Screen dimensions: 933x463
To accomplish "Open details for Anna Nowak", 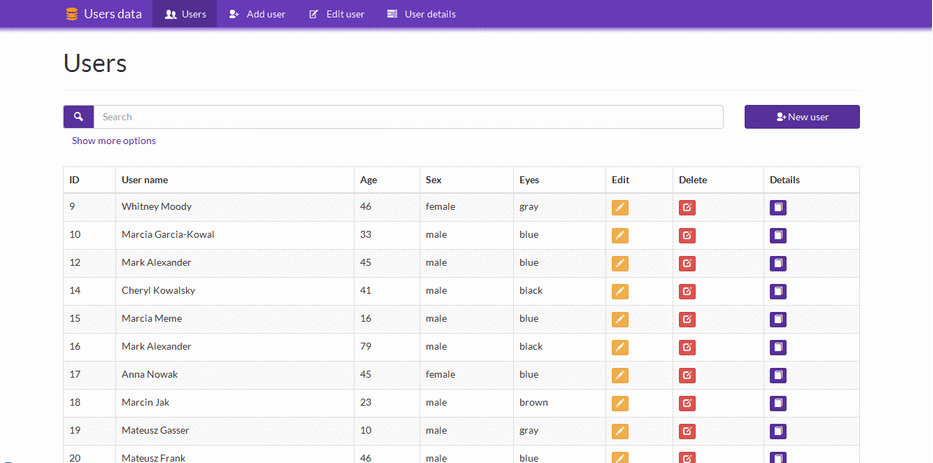I will pos(778,376).
